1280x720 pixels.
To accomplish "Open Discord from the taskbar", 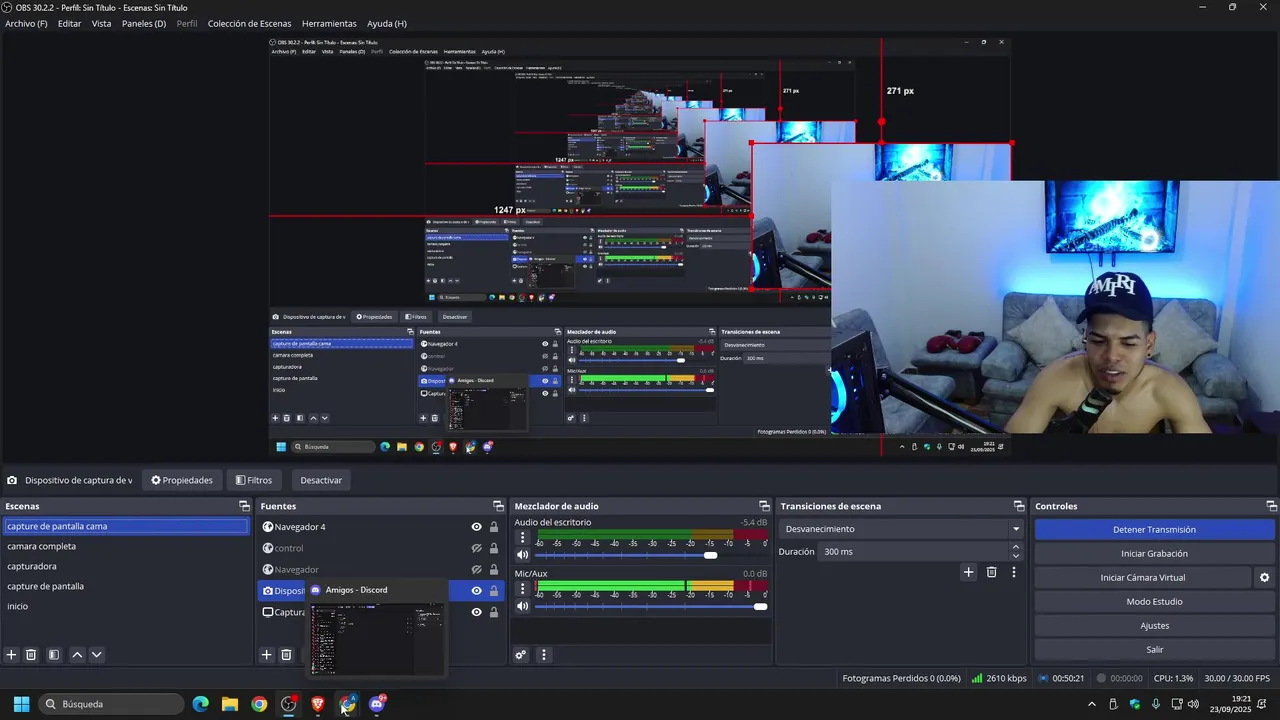I will click(377, 704).
